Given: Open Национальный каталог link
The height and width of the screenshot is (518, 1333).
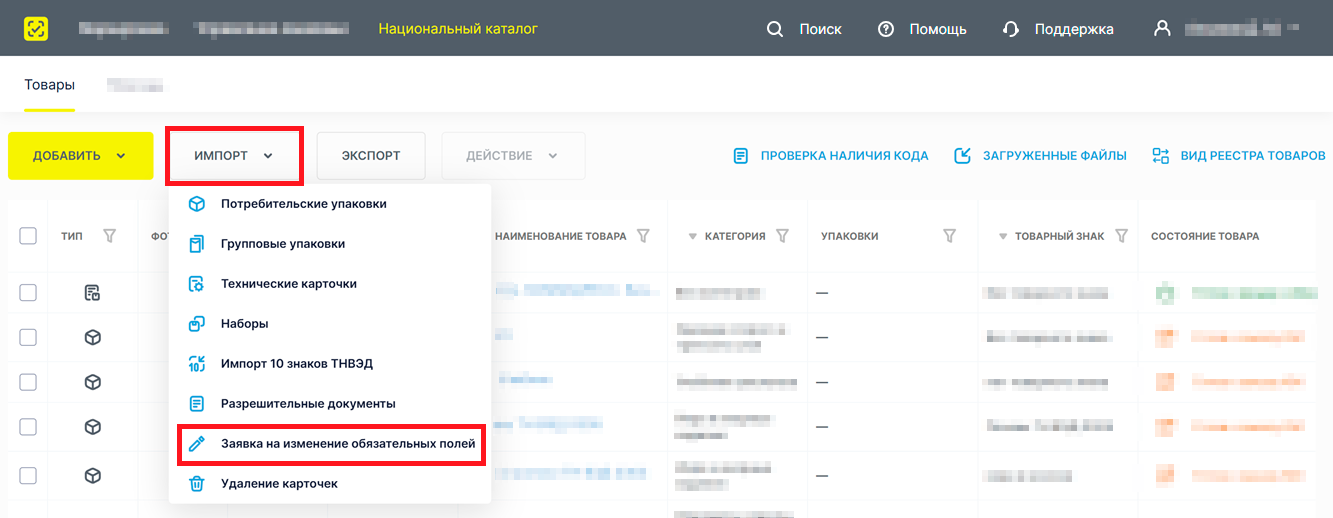Looking at the screenshot, I should [458, 29].
